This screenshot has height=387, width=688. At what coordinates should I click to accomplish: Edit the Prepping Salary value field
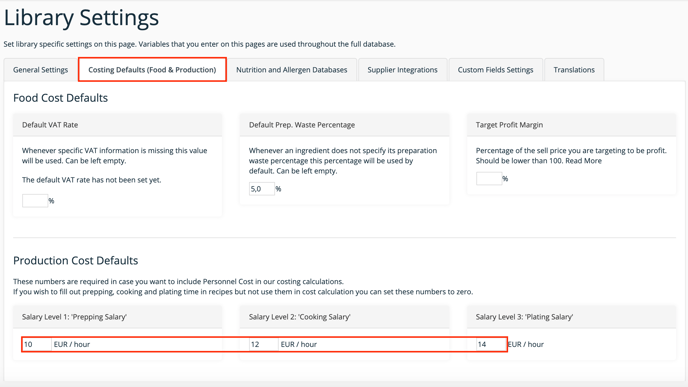click(x=37, y=344)
